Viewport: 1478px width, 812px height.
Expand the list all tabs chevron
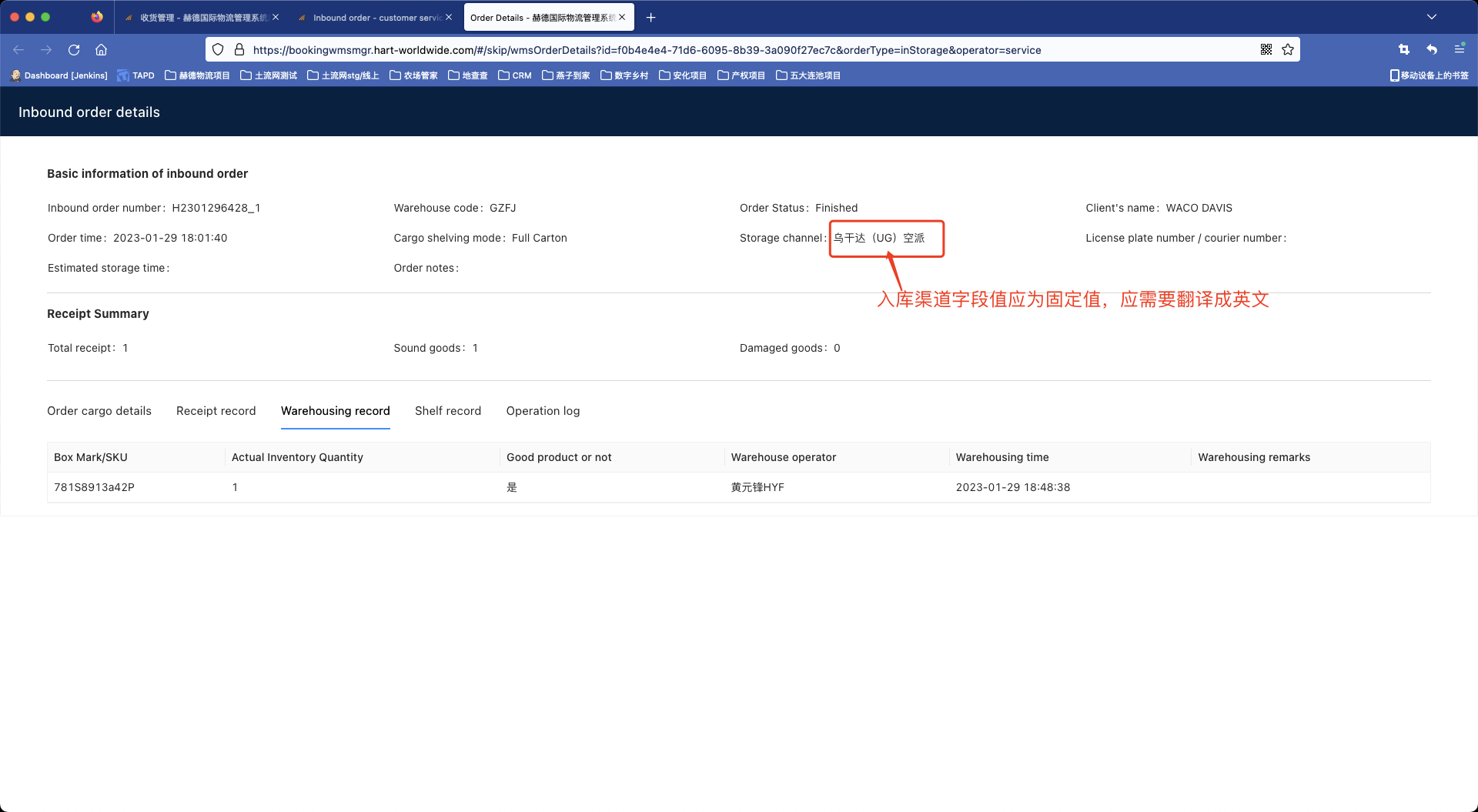coord(1432,17)
